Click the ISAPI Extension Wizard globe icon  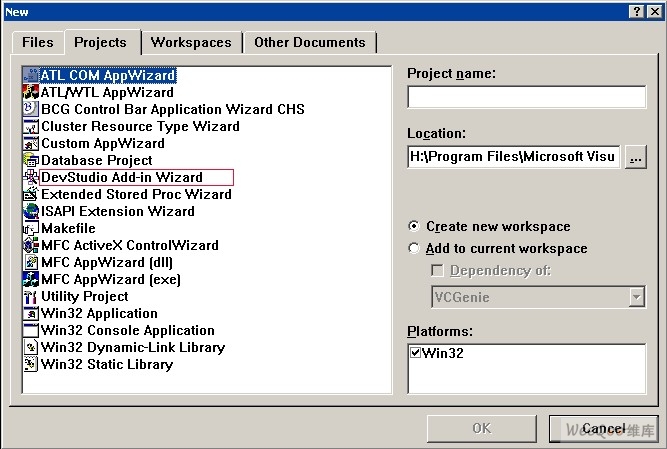pyautogui.click(x=31, y=211)
